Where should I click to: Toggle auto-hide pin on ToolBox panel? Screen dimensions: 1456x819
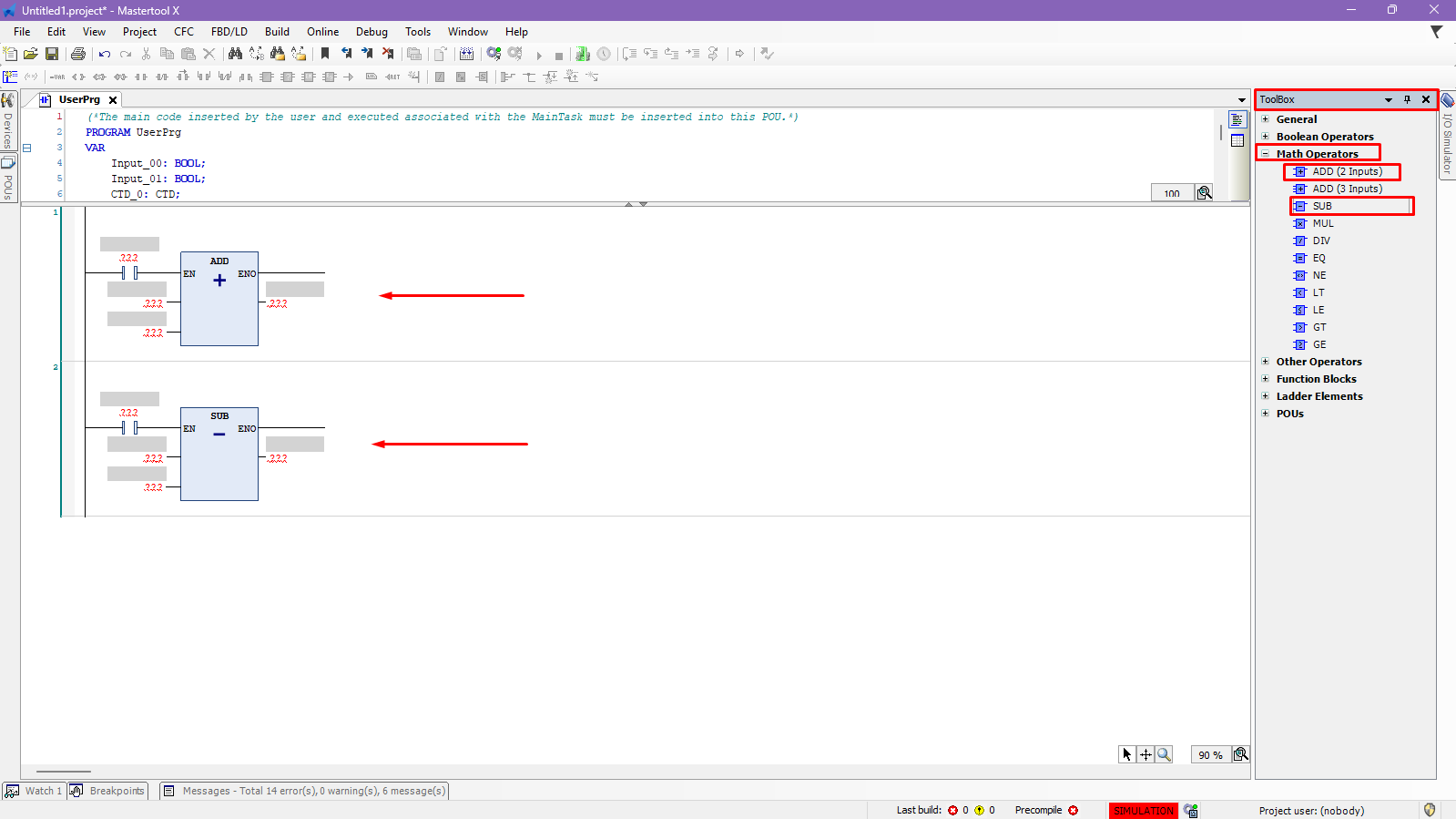pyautogui.click(x=1407, y=99)
